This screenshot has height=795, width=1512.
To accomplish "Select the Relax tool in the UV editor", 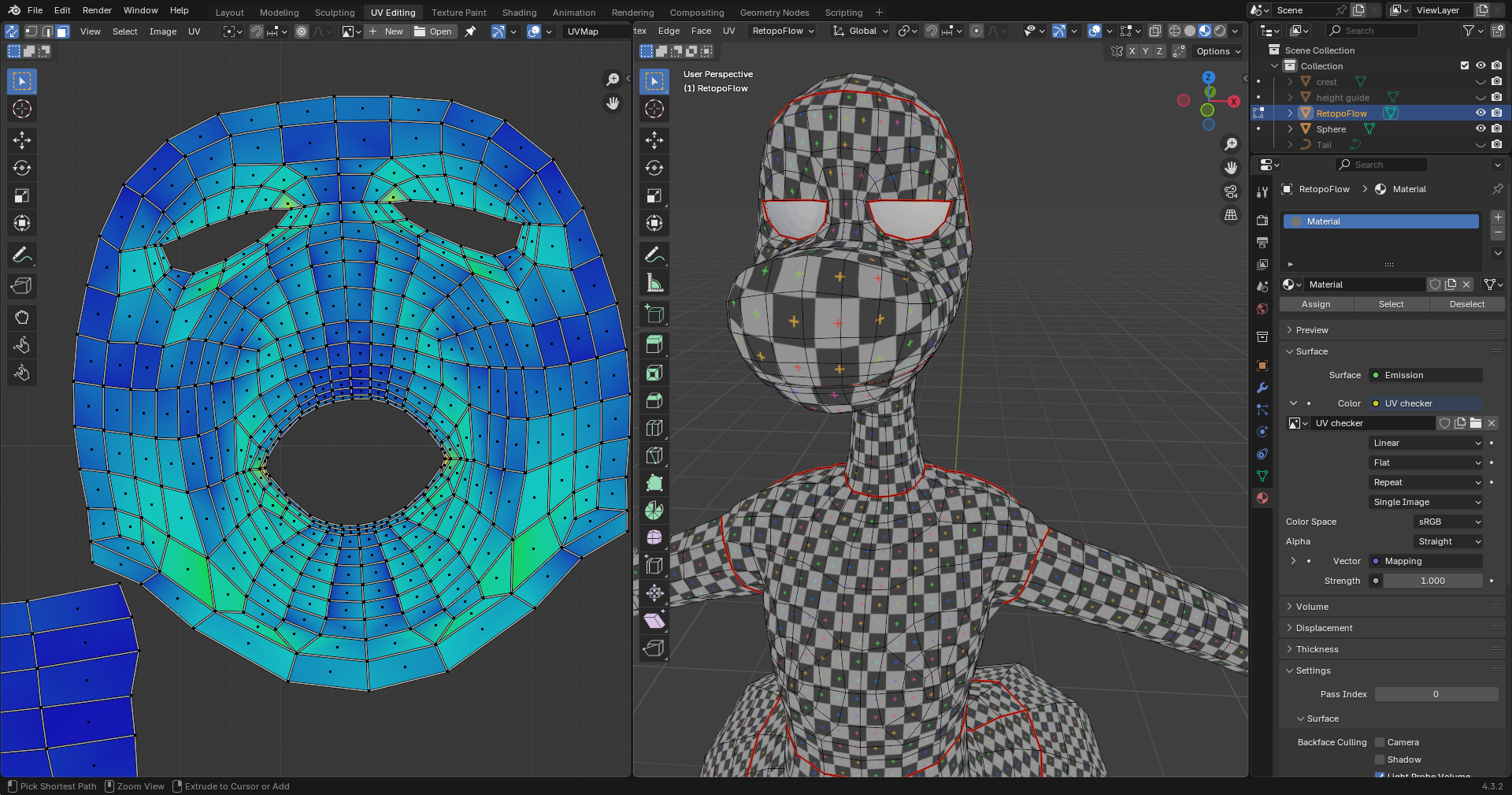I will pos(22,345).
